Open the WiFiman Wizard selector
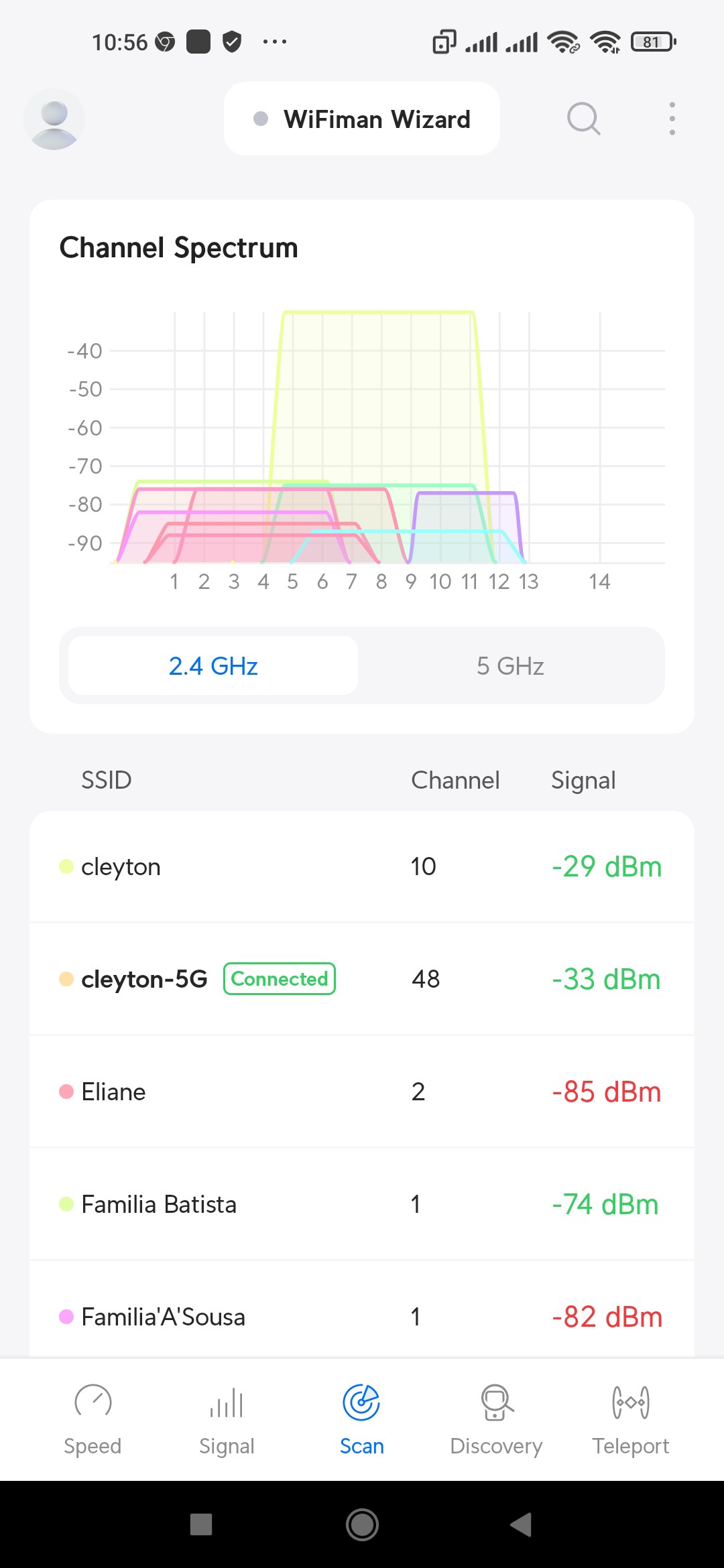This screenshot has width=724, height=1568. point(362,119)
